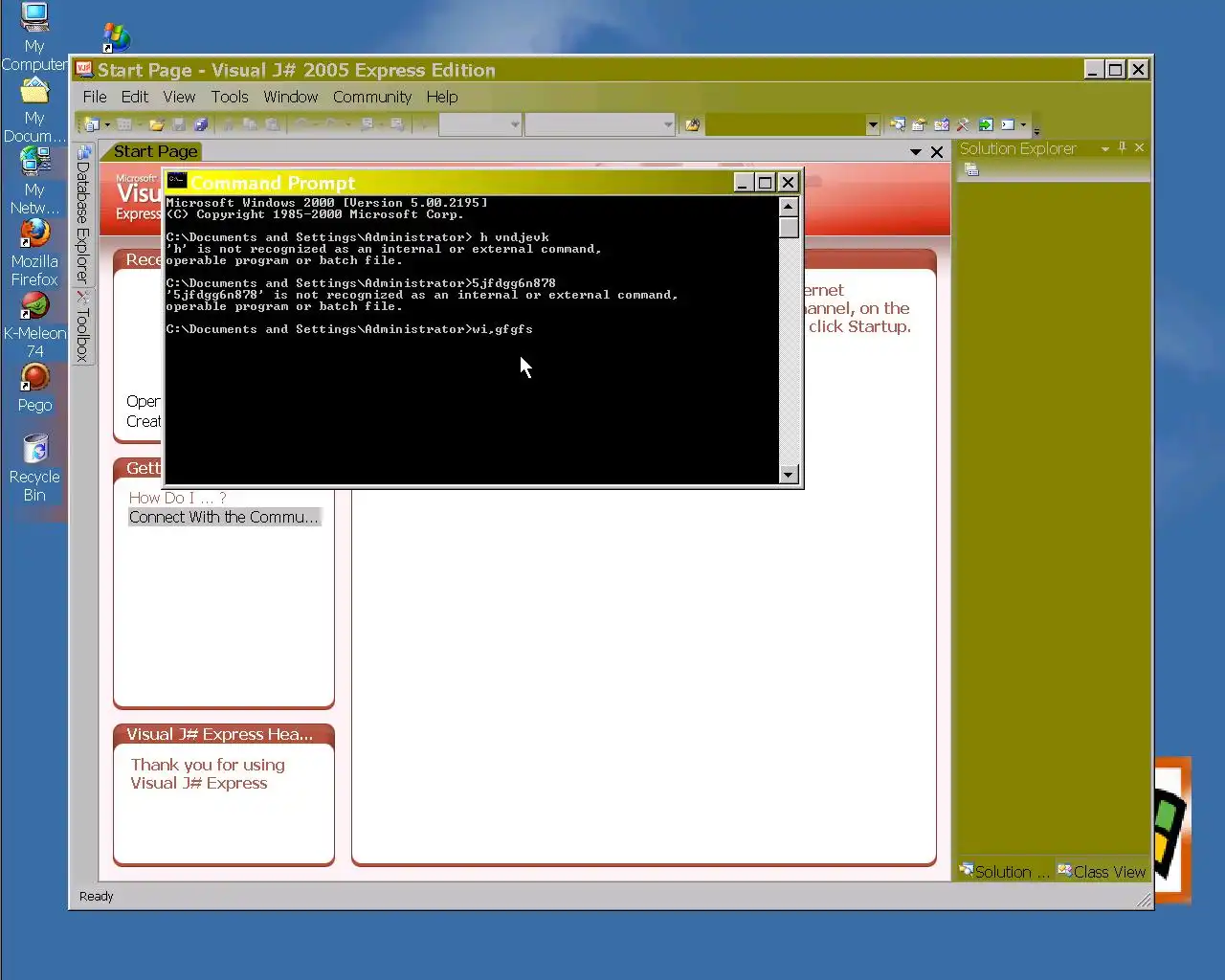This screenshot has height=980, width=1225.
Task: Open the Tools menu
Action: pos(230,97)
